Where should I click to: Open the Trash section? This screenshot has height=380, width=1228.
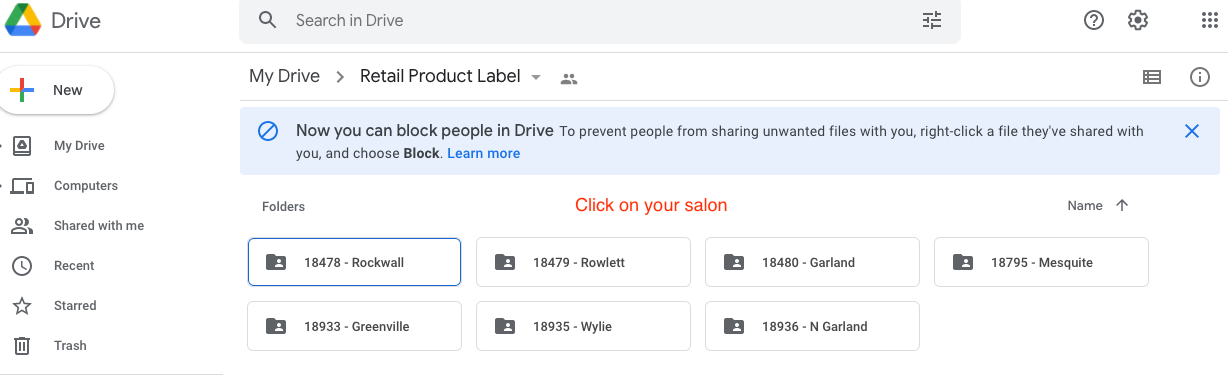pos(70,346)
